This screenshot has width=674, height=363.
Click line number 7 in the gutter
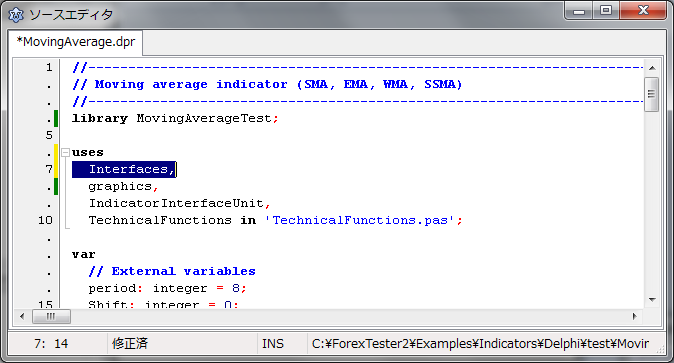[x=49, y=169]
